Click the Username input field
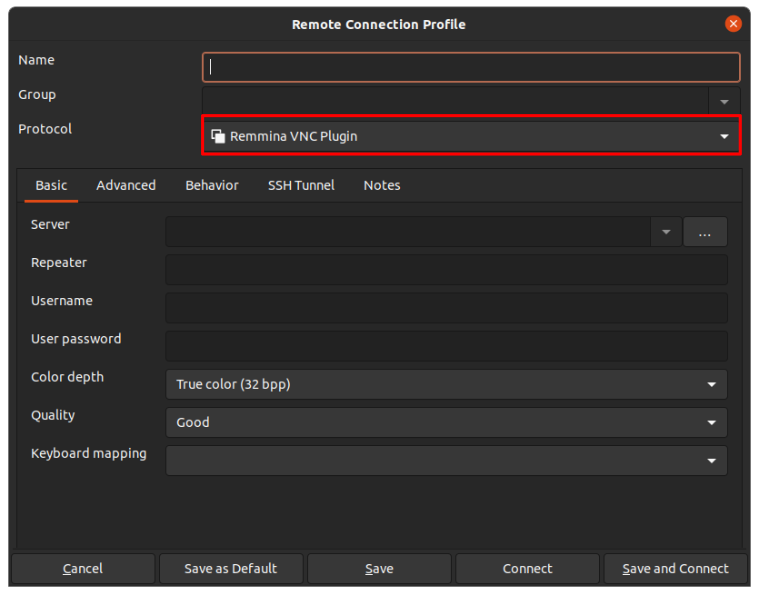Screen dimensions: 759x595 pyautogui.click(x=446, y=308)
